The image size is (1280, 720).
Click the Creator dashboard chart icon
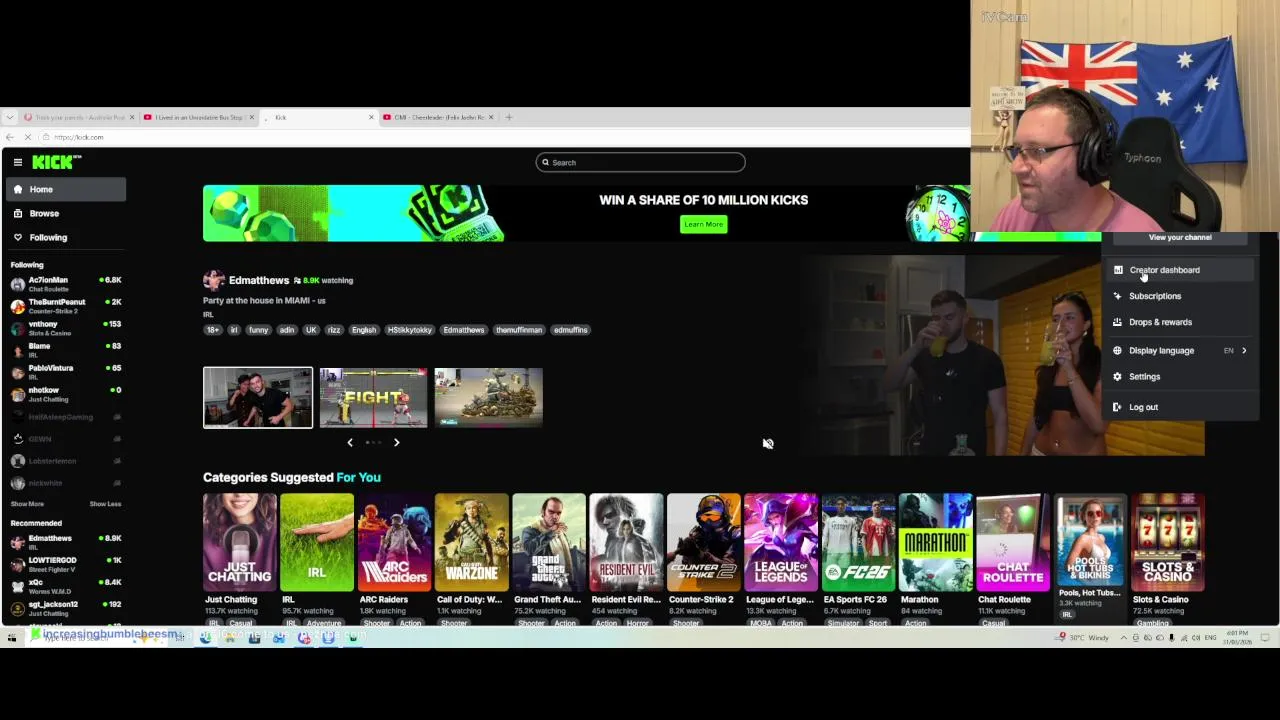1117,270
